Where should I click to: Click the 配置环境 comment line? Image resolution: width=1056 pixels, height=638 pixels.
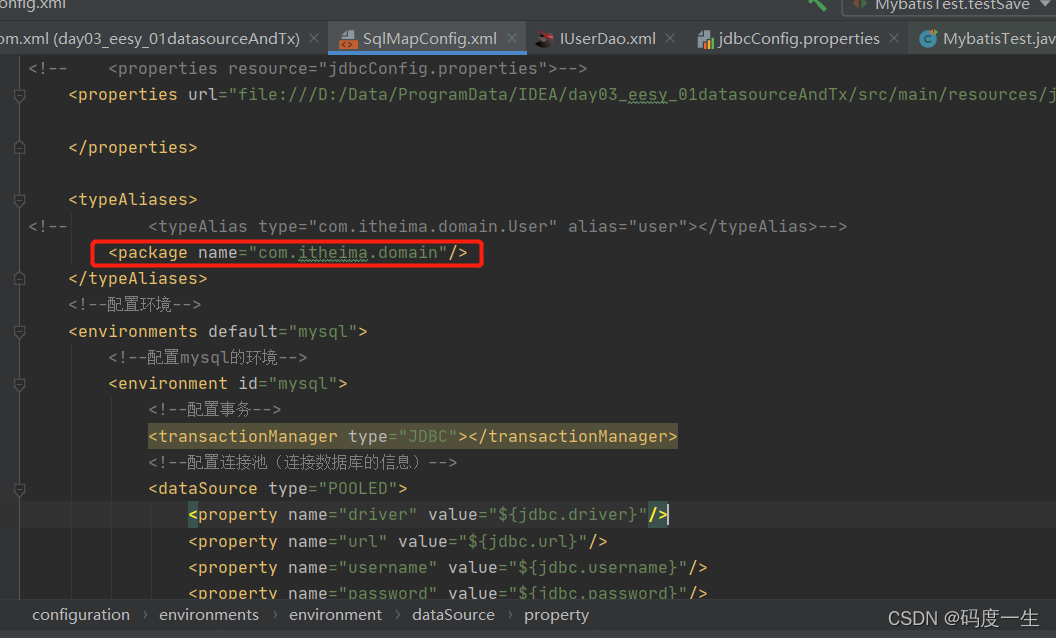(135, 305)
